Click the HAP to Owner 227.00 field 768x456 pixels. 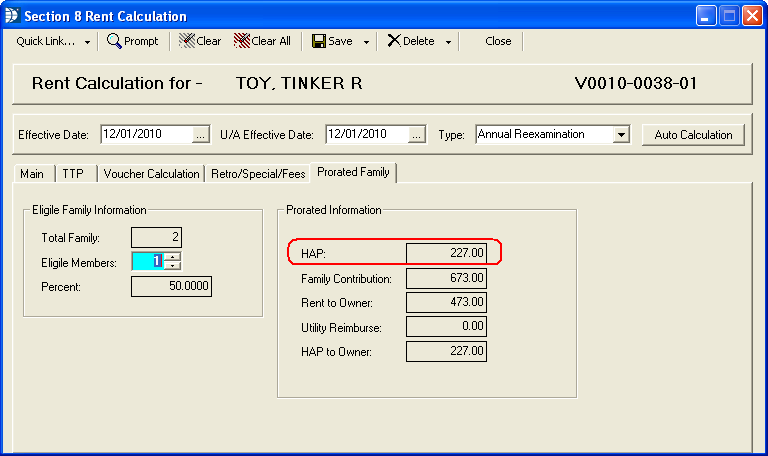(x=446, y=351)
